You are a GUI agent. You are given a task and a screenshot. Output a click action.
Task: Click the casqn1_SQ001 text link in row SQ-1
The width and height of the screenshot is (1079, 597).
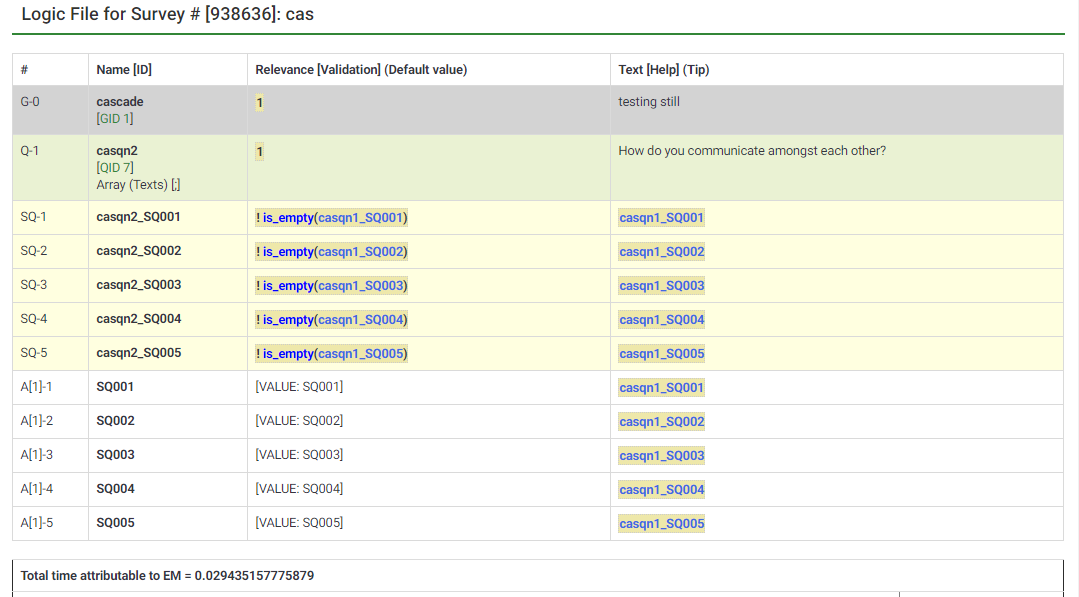[x=661, y=218]
